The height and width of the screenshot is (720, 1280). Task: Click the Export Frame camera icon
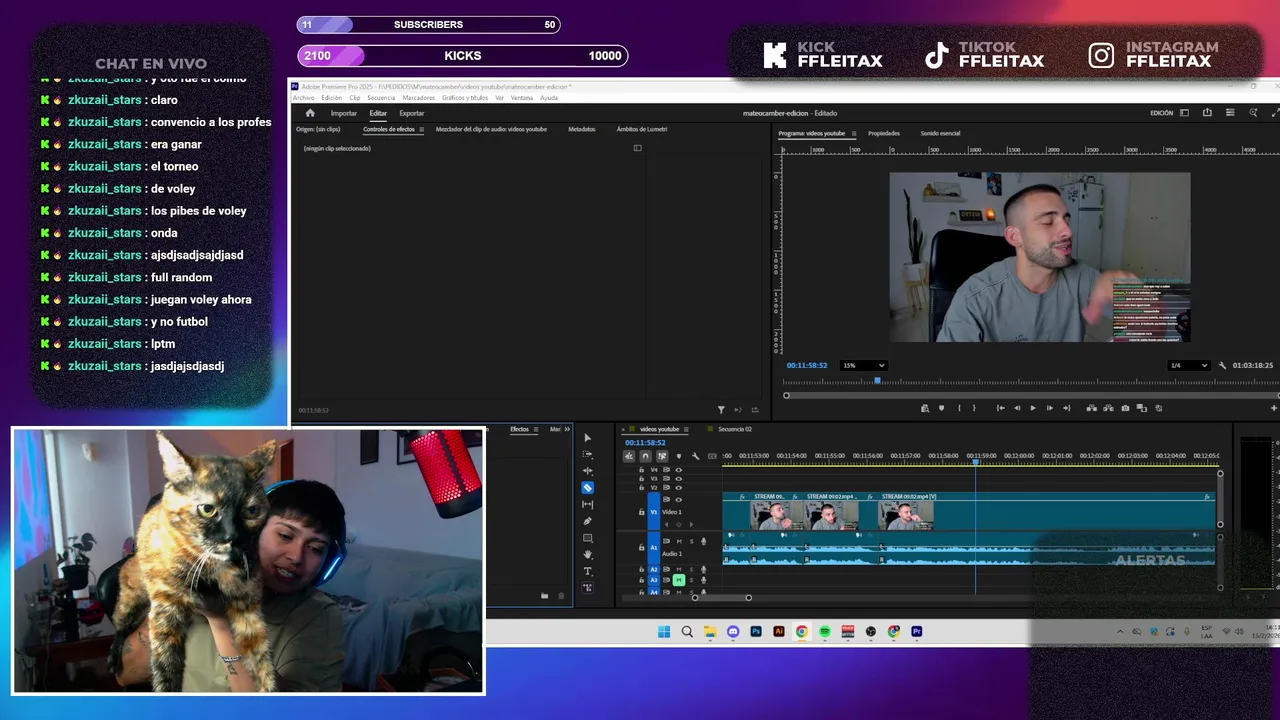(1125, 408)
